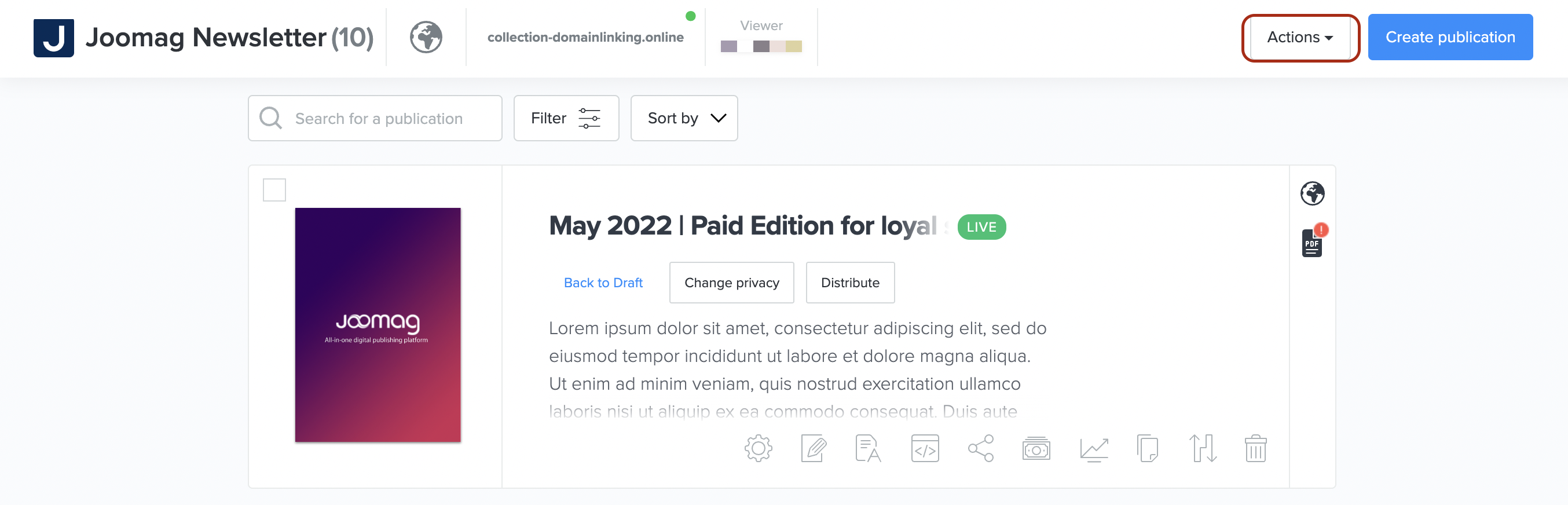View statistics chart icon
Screen dimensions: 1568x505
(x=1093, y=449)
